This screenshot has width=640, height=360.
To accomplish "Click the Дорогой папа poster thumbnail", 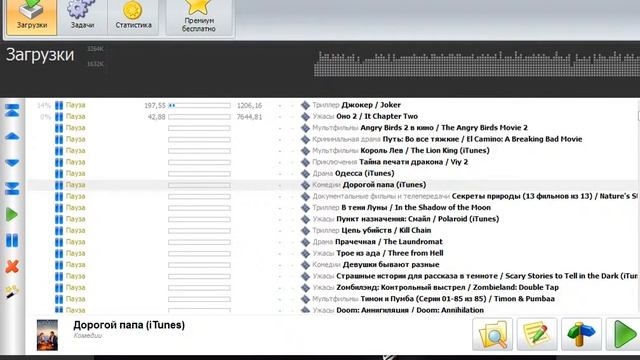I will [x=47, y=335].
